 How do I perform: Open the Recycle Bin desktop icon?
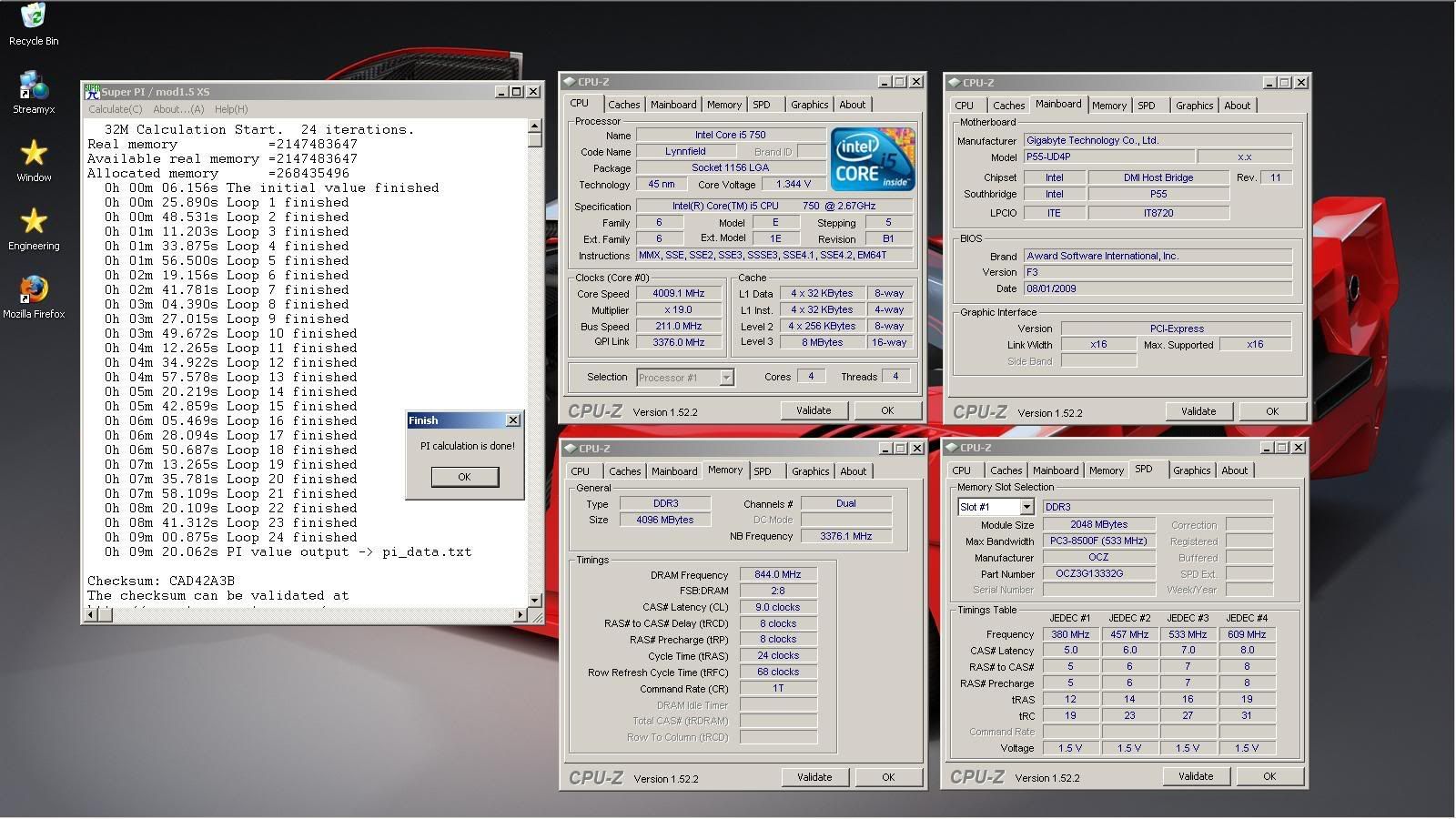click(34, 18)
